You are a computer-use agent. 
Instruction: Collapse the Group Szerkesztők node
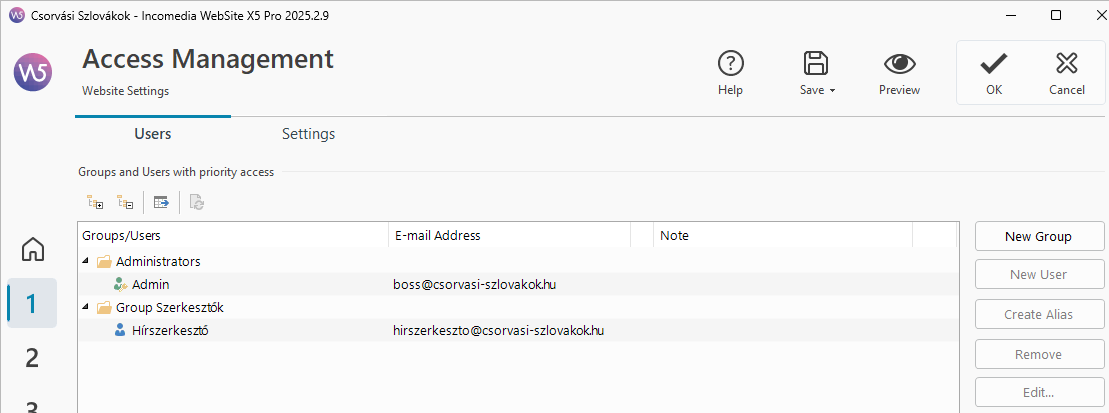pos(85,308)
